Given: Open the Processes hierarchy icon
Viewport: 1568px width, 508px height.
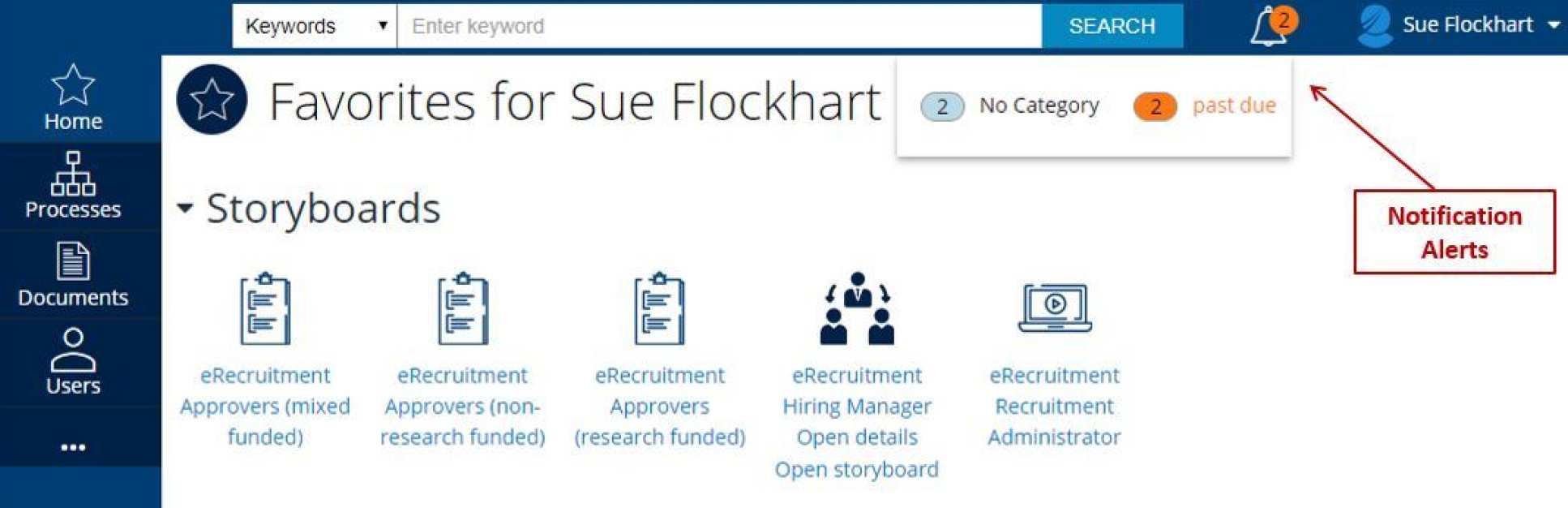Looking at the screenshot, I should click(x=73, y=174).
